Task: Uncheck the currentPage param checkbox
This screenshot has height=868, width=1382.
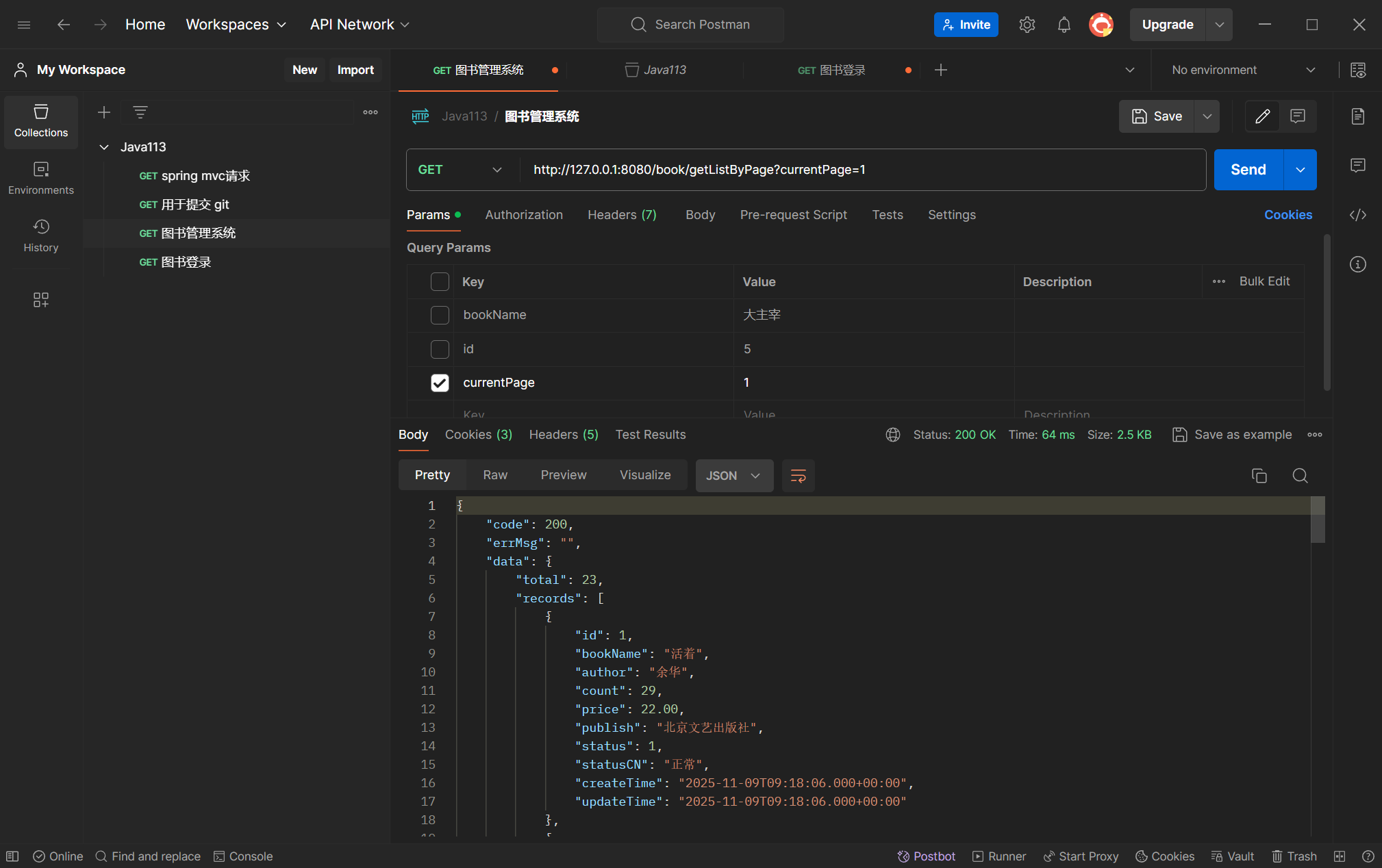Action: coord(440,383)
